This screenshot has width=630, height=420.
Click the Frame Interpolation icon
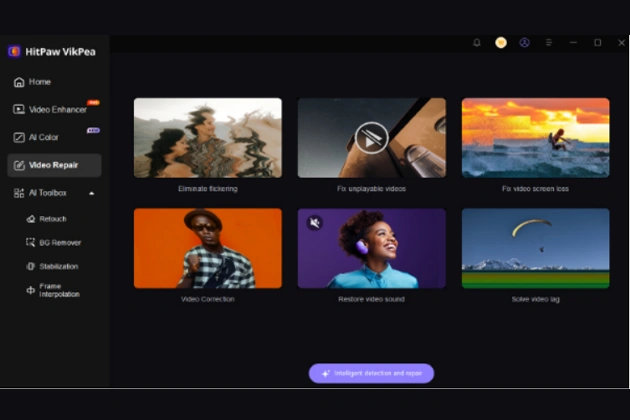[31, 290]
